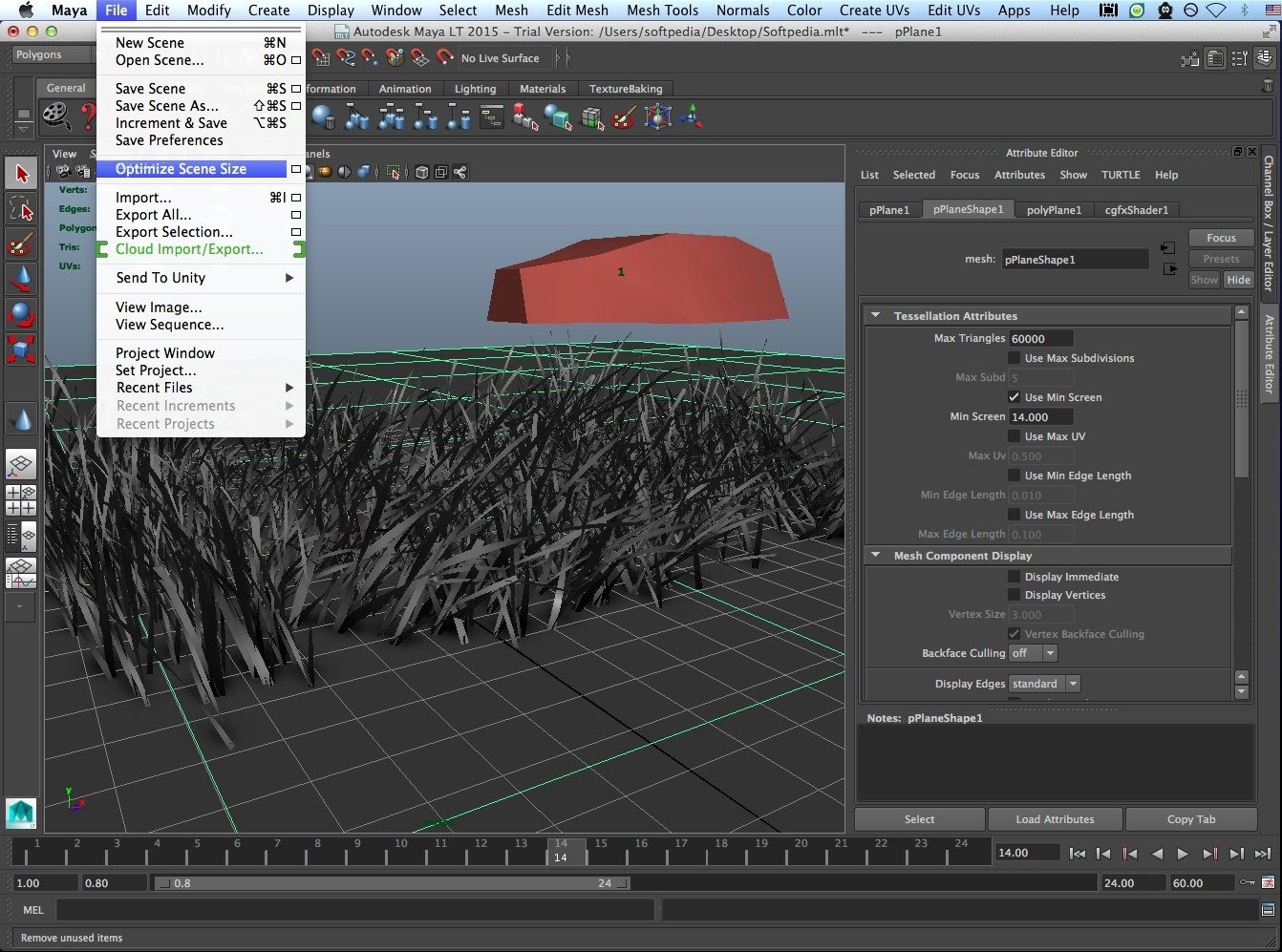Click the red question mark shelf icon
This screenshot has width=1282, height=952.
[x=88, y=116]
